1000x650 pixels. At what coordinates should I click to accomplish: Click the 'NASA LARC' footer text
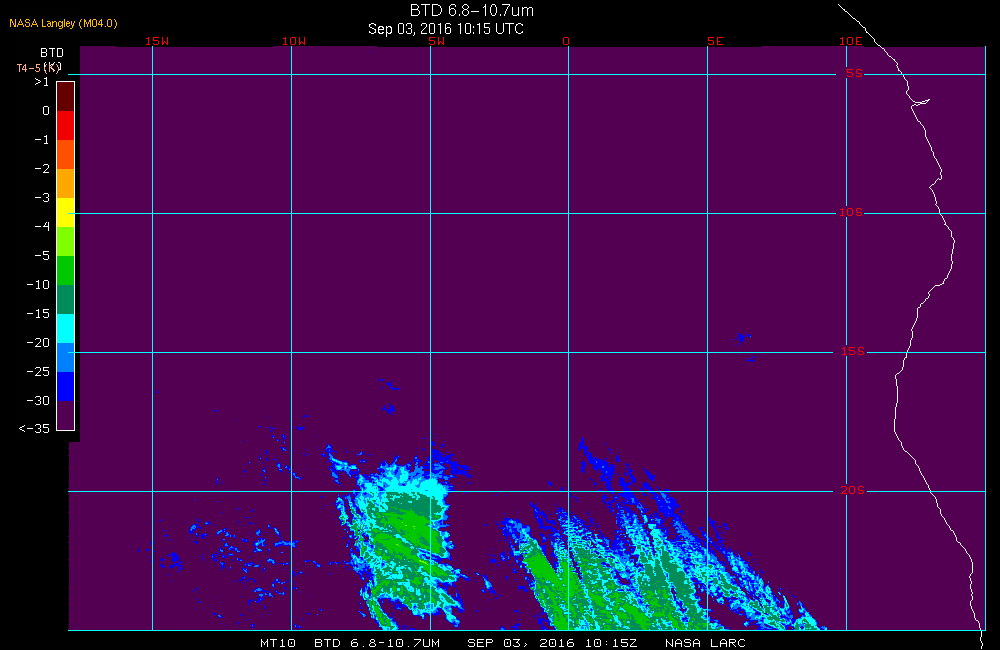click(705, 643)
